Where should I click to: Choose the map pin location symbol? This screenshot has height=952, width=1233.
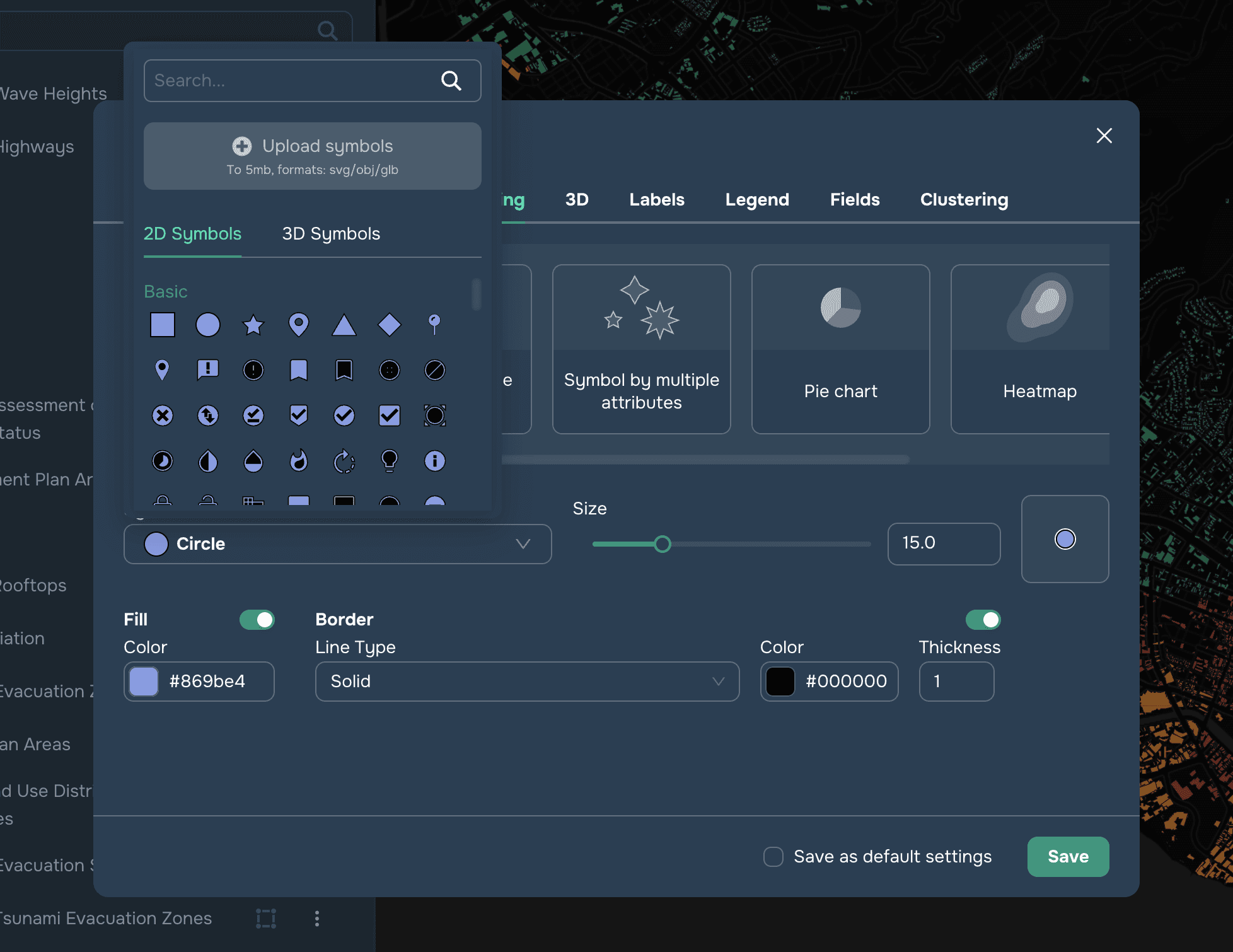coord(299,325)
